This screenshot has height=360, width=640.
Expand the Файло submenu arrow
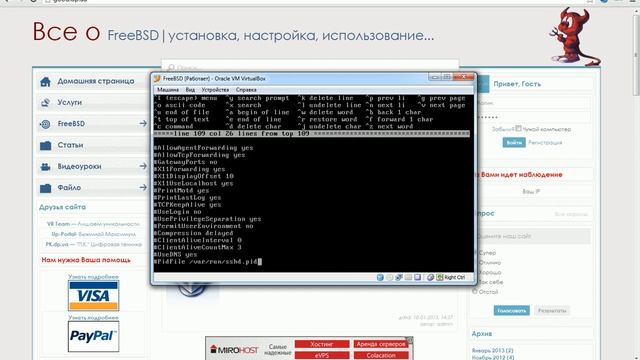point(142,187)
